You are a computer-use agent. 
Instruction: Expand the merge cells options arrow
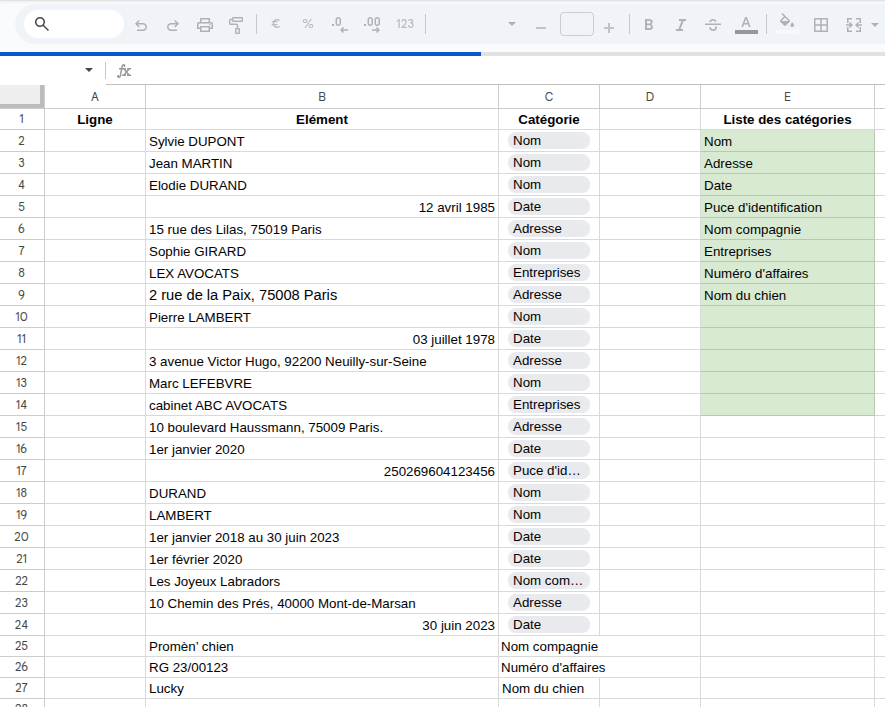click(x=875, y=25)
